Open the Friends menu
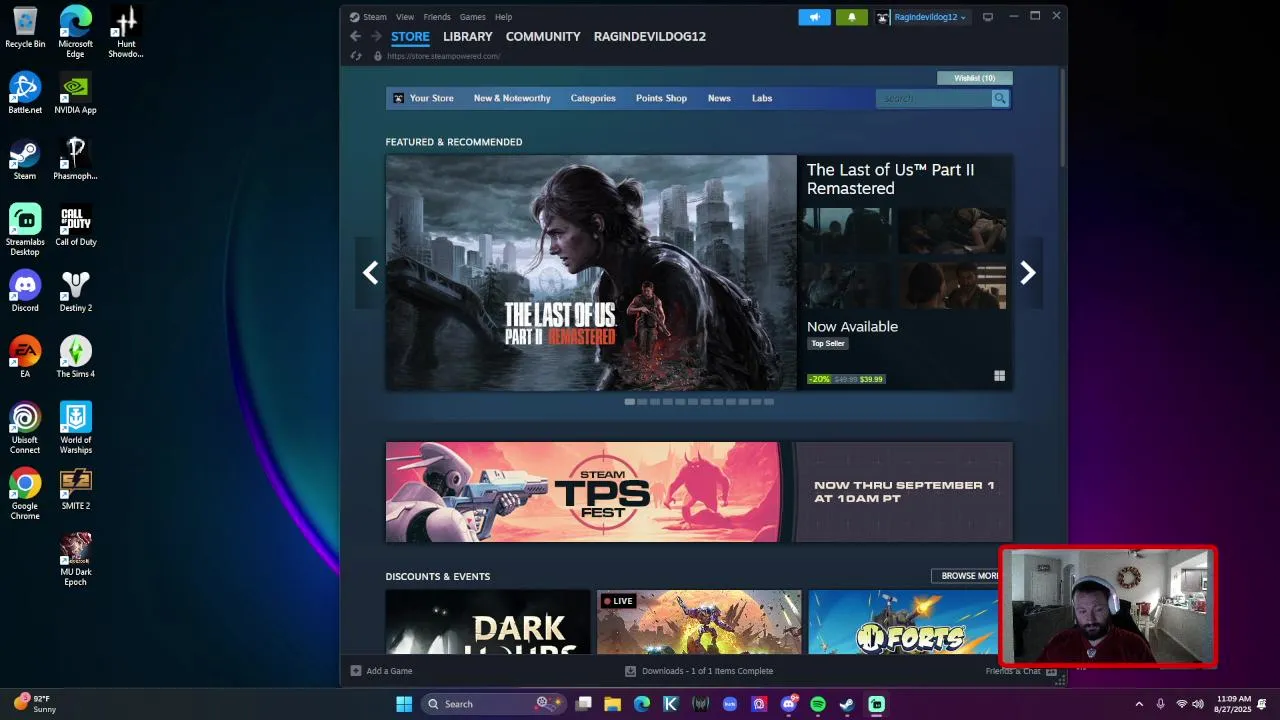The width and height of the screenshot is (1280, 720). point(437,17)
